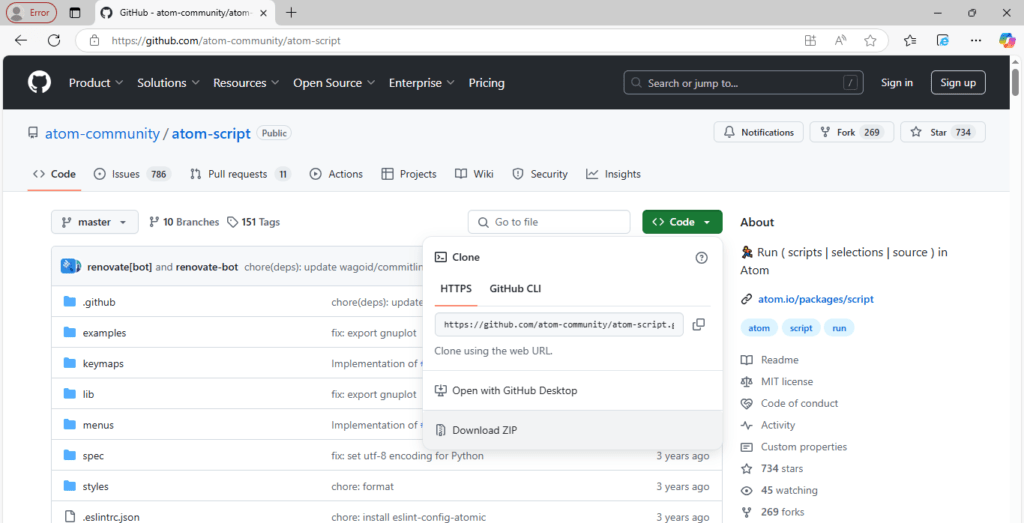
Task: Refresh the page in the browser
Action: 54,40
